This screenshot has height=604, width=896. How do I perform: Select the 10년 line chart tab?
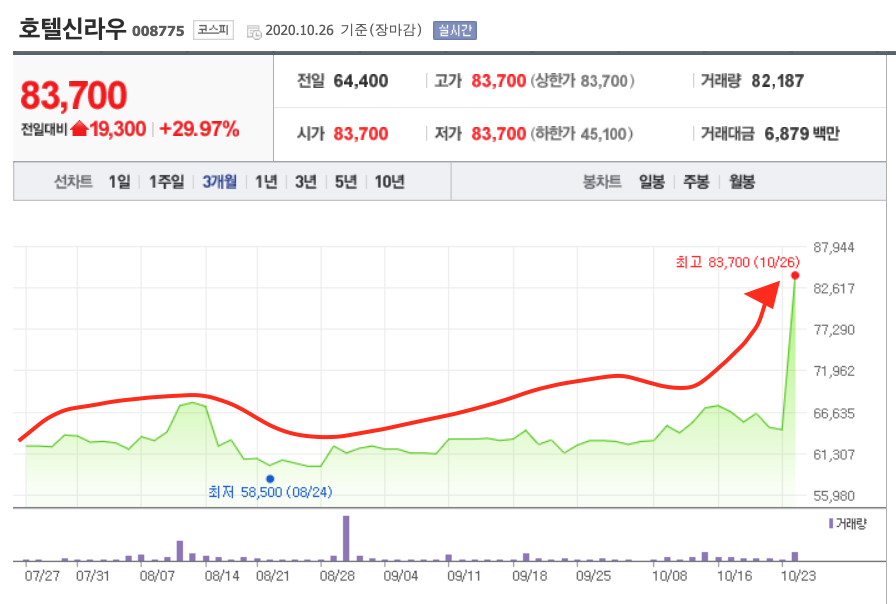click(390, 182)
